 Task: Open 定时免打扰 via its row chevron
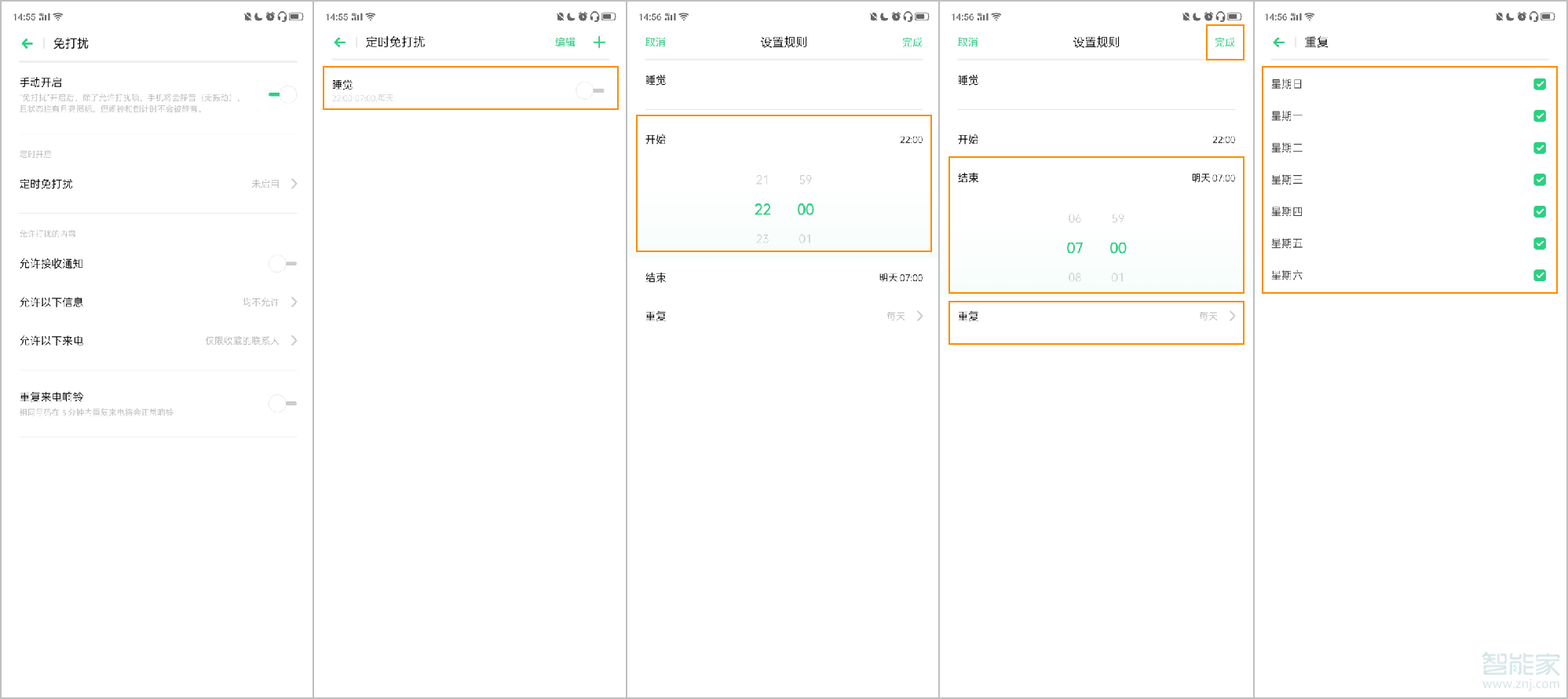click(x=294, y=184)
